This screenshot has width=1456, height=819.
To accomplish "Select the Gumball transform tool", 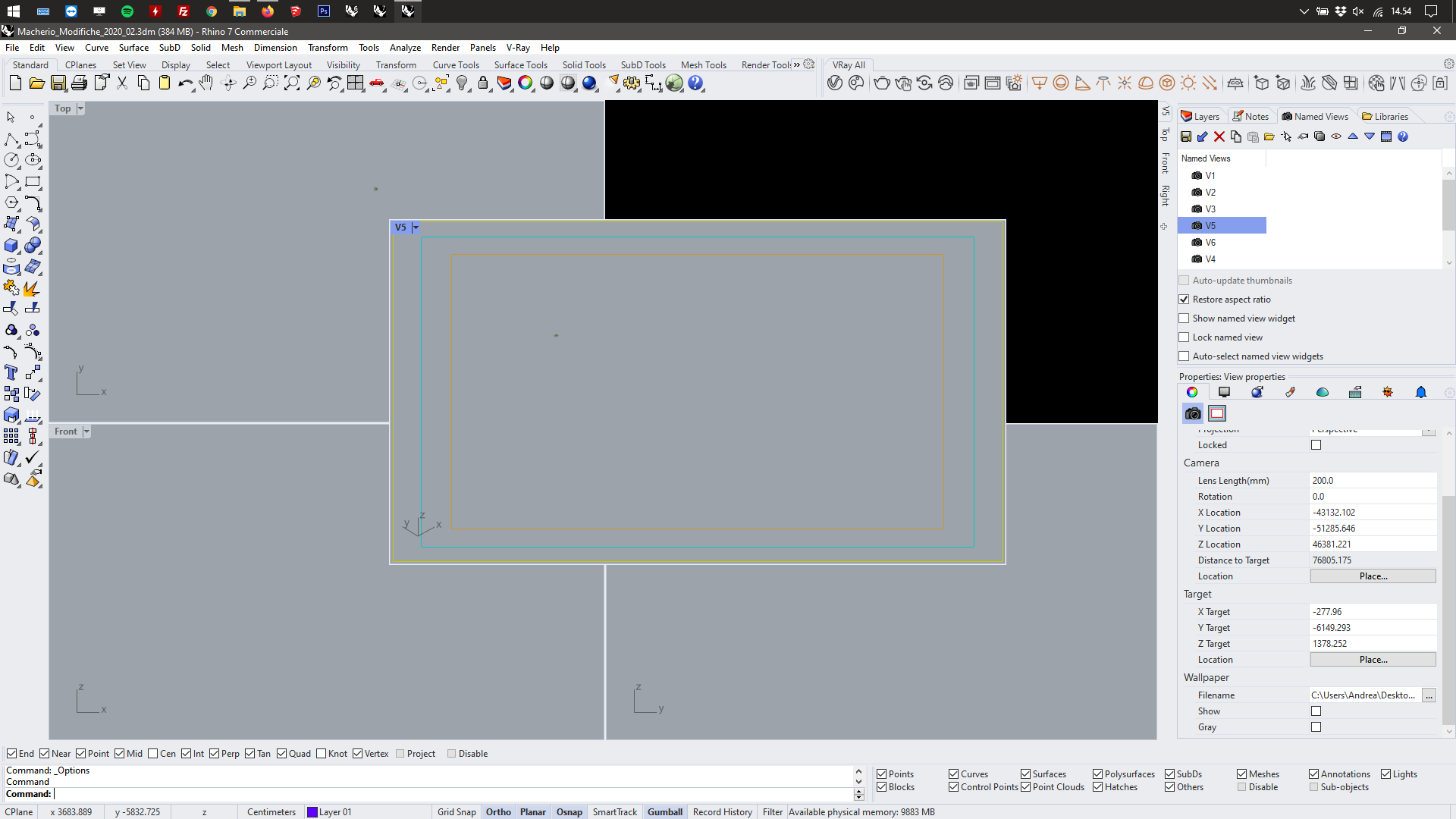I will [x=664, y=811].
